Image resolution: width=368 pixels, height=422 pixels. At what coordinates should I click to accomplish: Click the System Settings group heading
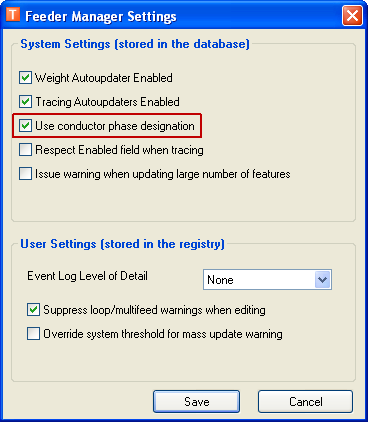135,44
